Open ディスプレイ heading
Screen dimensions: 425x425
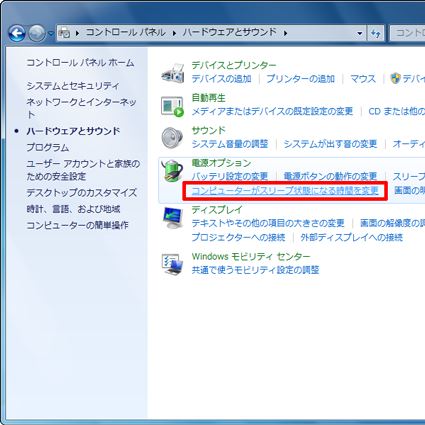tap(217, 210)
